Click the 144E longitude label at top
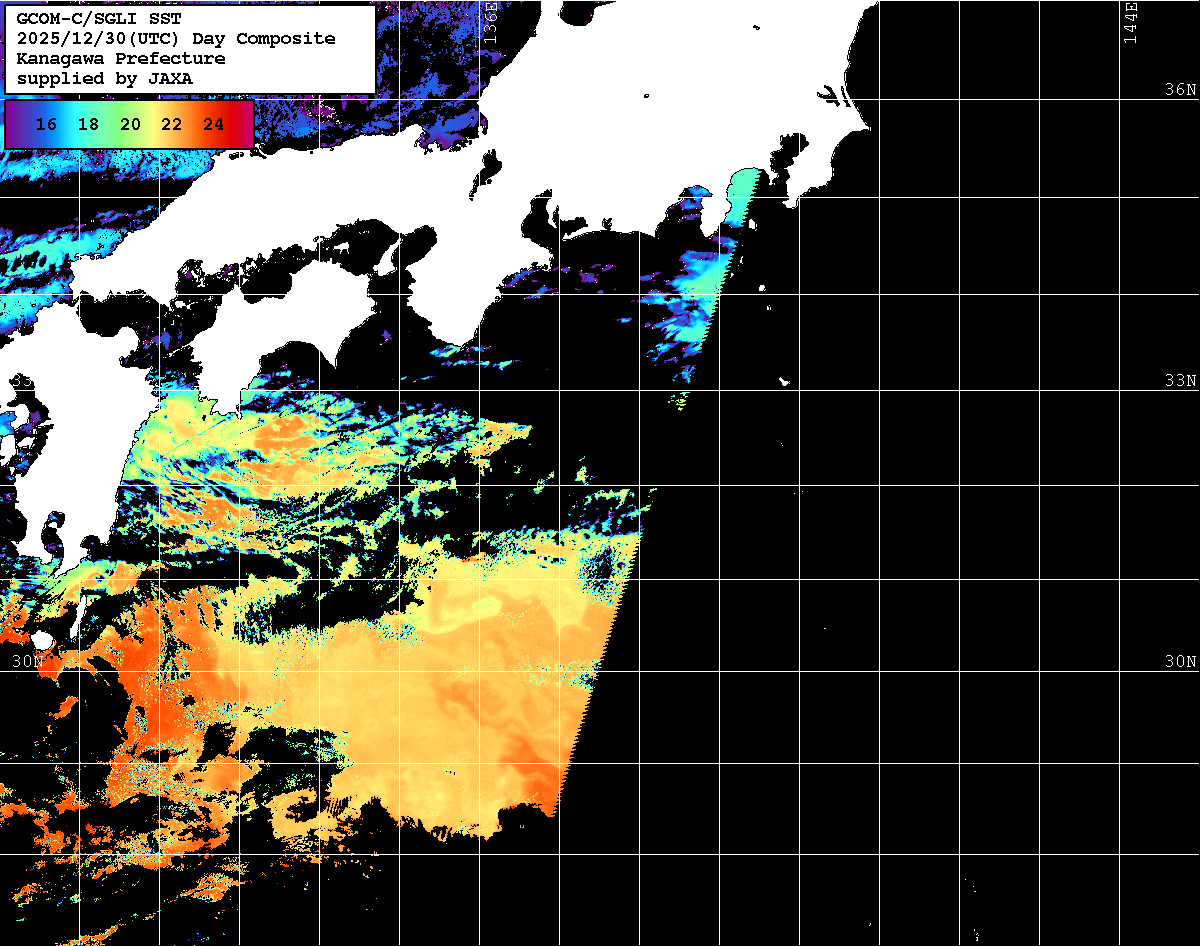 tap(1130, 22)
